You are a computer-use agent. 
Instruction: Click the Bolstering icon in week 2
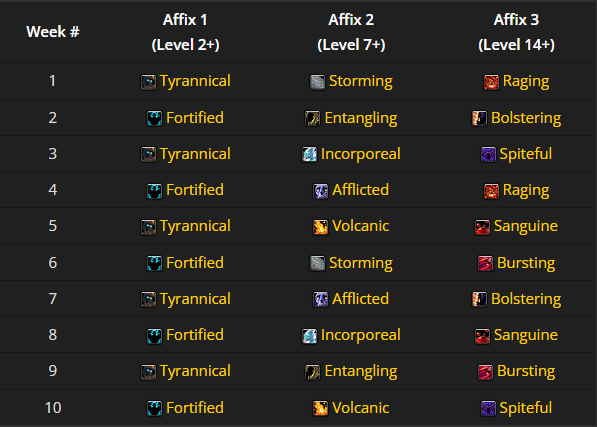click(479, 118)
